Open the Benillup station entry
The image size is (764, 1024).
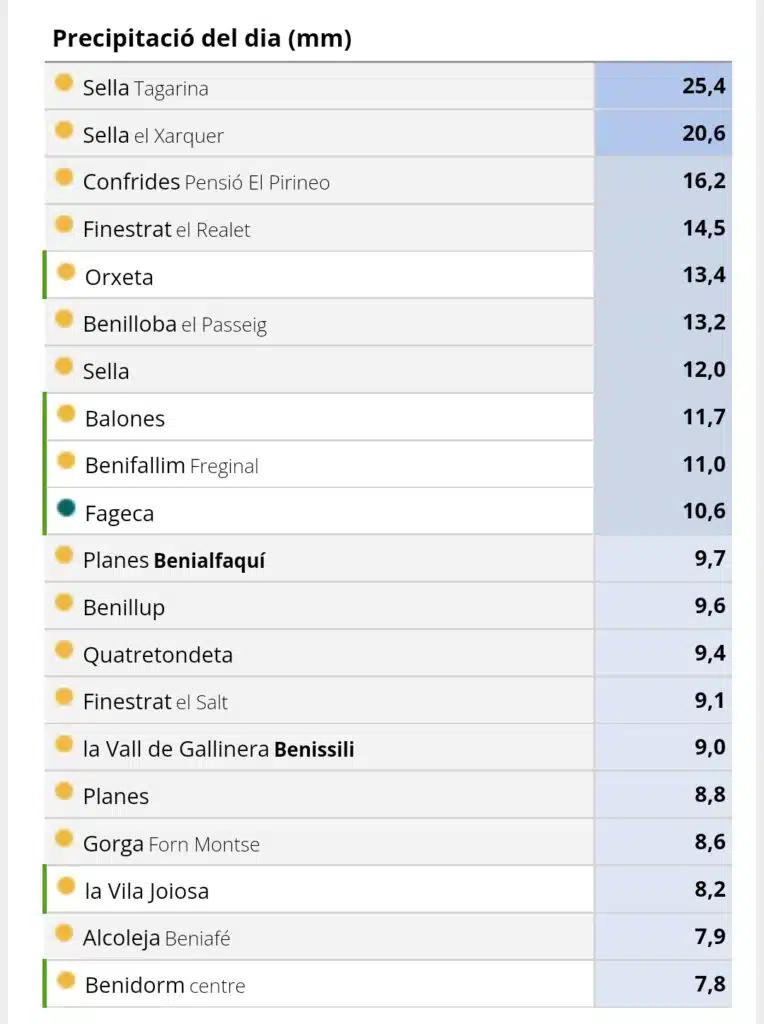[124, 607]
